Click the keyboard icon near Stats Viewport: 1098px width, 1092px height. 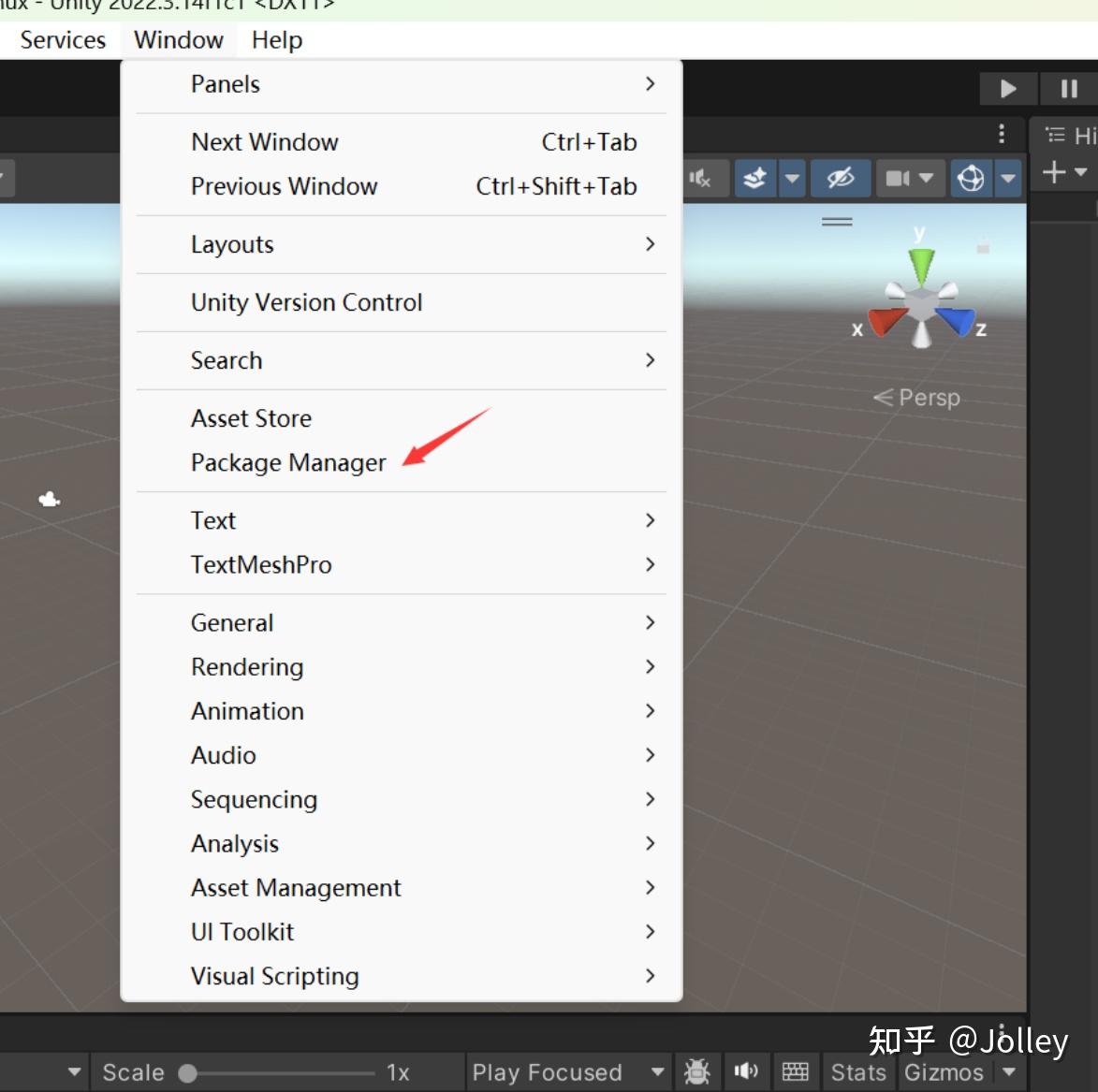tap(795, 1072)
